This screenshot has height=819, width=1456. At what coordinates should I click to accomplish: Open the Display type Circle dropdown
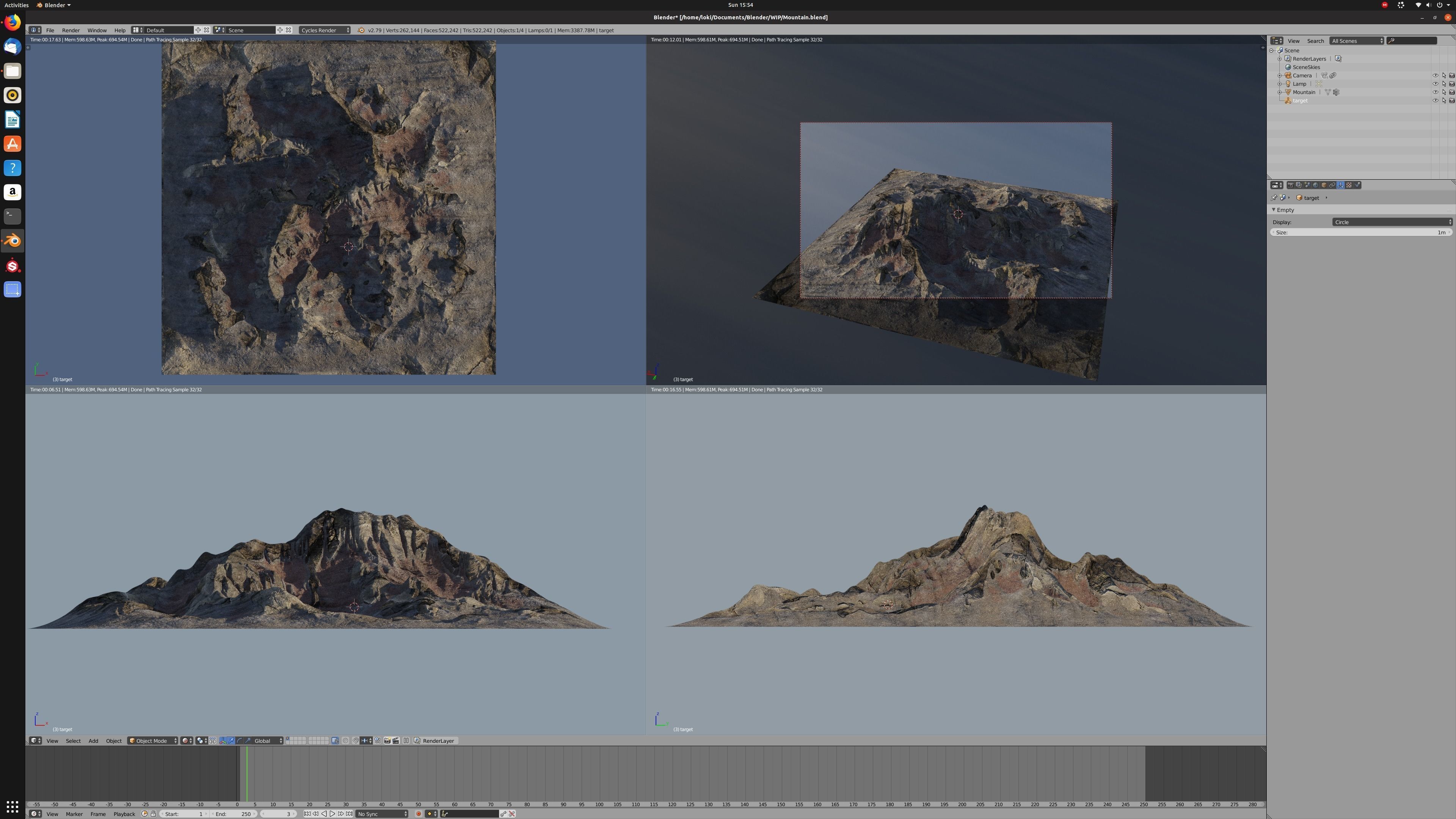[x=1392, y=222]
